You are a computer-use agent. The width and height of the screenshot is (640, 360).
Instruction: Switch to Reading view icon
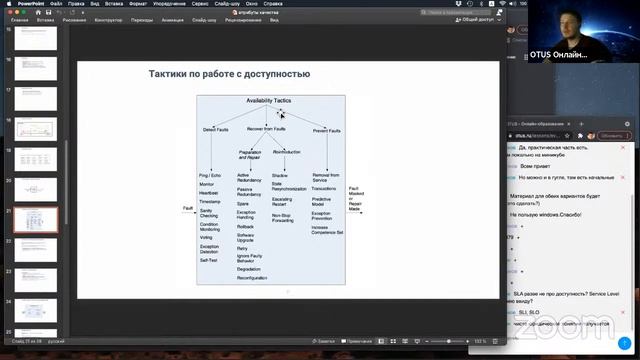coord(405,341)
